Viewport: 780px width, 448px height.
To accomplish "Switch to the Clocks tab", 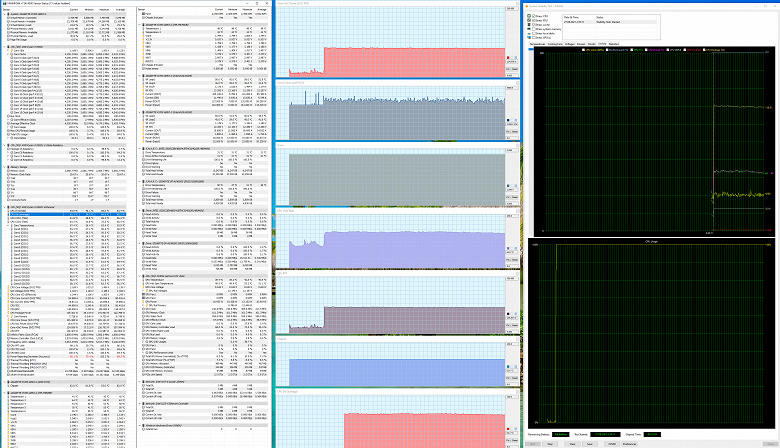I will (x=591, y=44).
